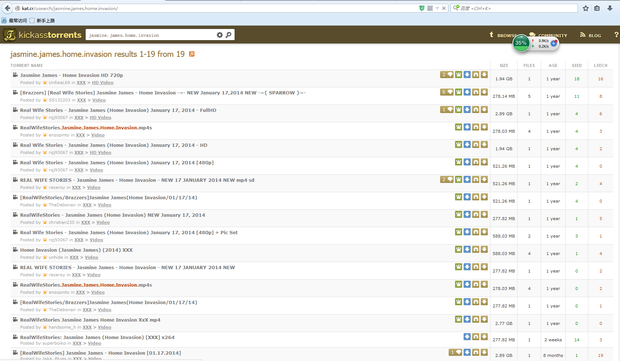Open the help question mark icon in the header
620x361 pixels.
616,35
